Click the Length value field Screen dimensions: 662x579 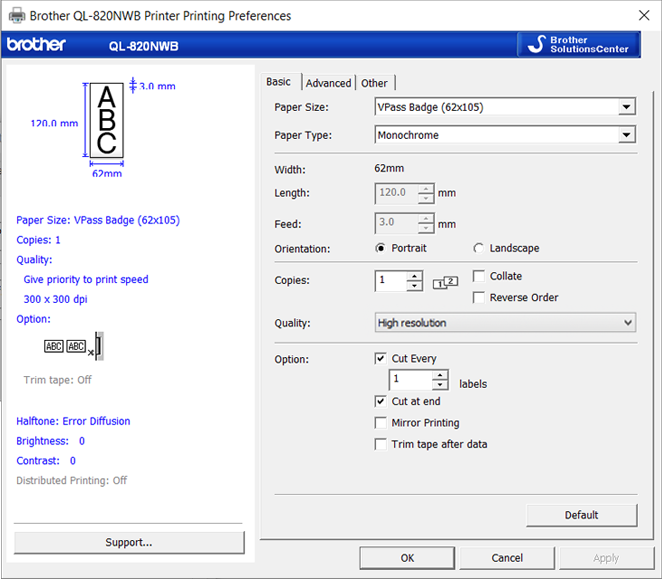[397, 193]
